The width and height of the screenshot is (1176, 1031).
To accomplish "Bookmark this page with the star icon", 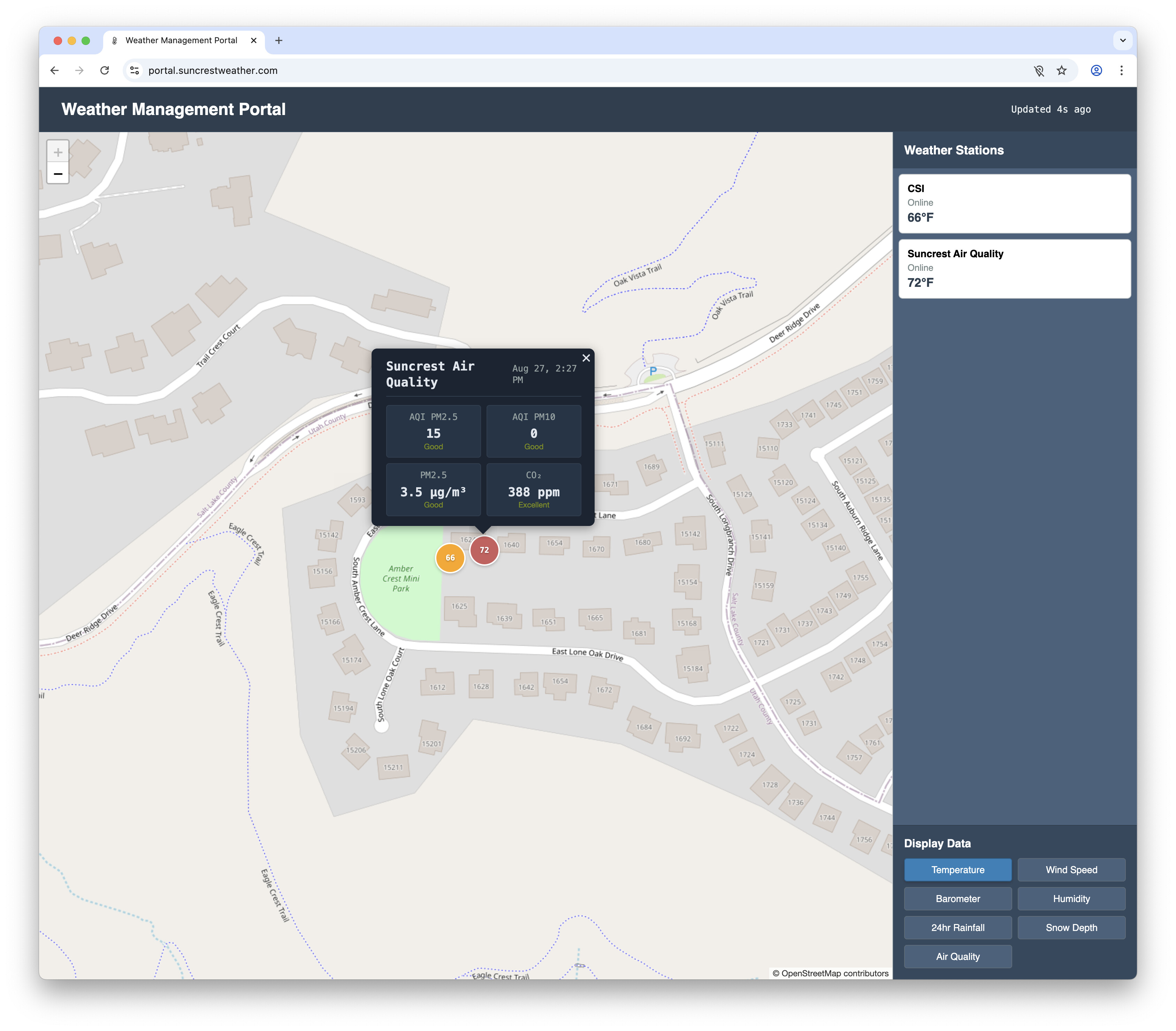I will (1062, 70).
